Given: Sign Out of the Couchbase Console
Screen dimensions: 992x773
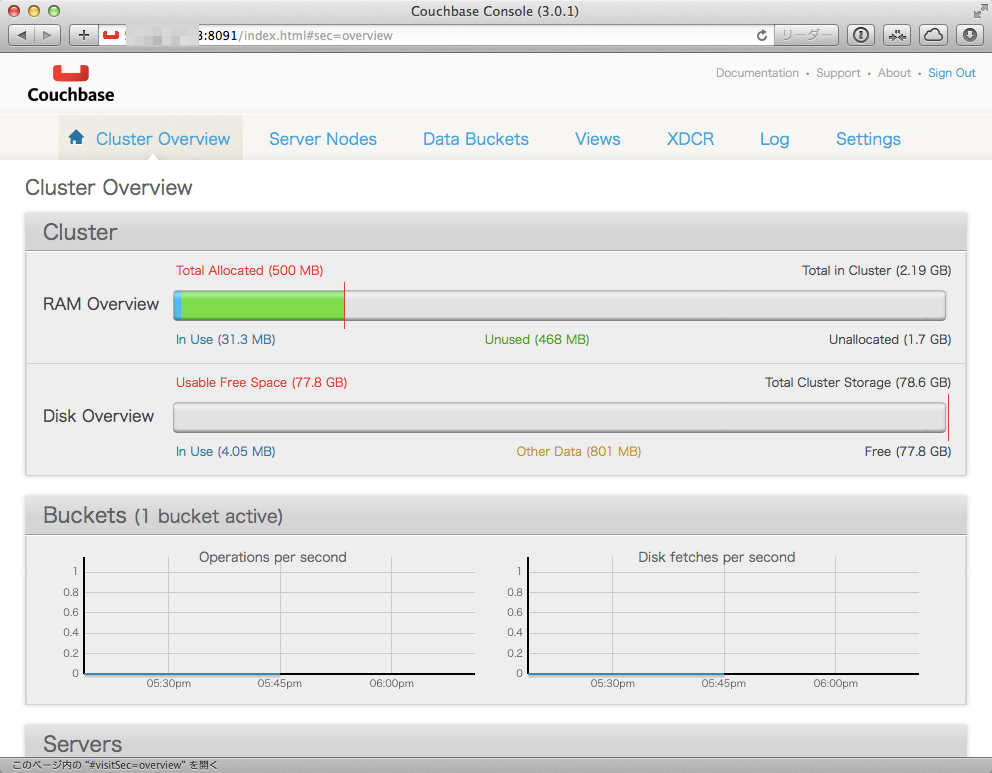Looking at the screenshot, I should pos(951,72).
